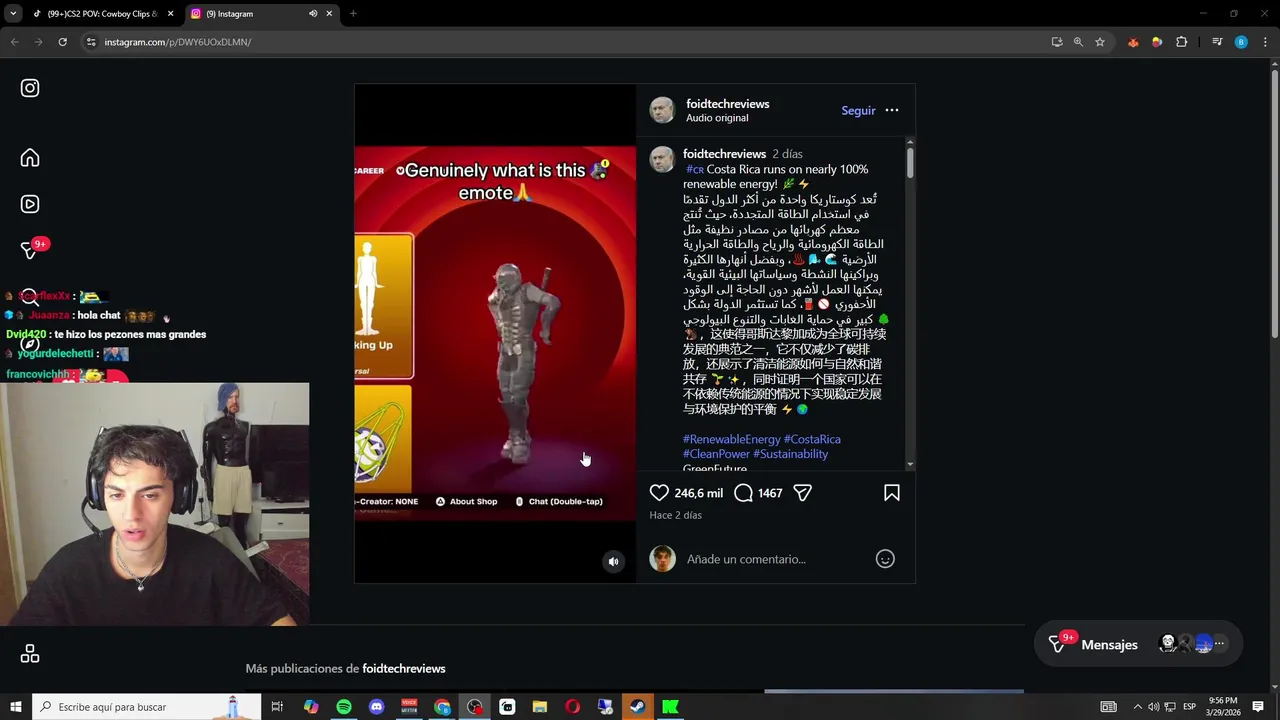Open sidebar Messages icon with the 9+ badge

point(30,250)
